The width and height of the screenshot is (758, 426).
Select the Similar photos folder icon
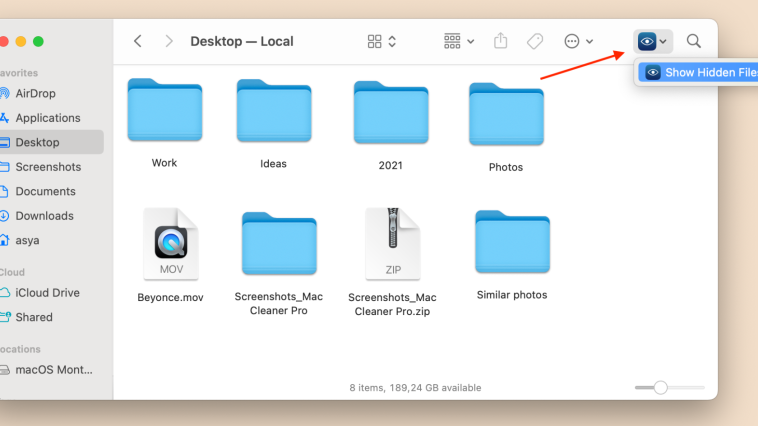pyautogui.click(x=512, y=241)
